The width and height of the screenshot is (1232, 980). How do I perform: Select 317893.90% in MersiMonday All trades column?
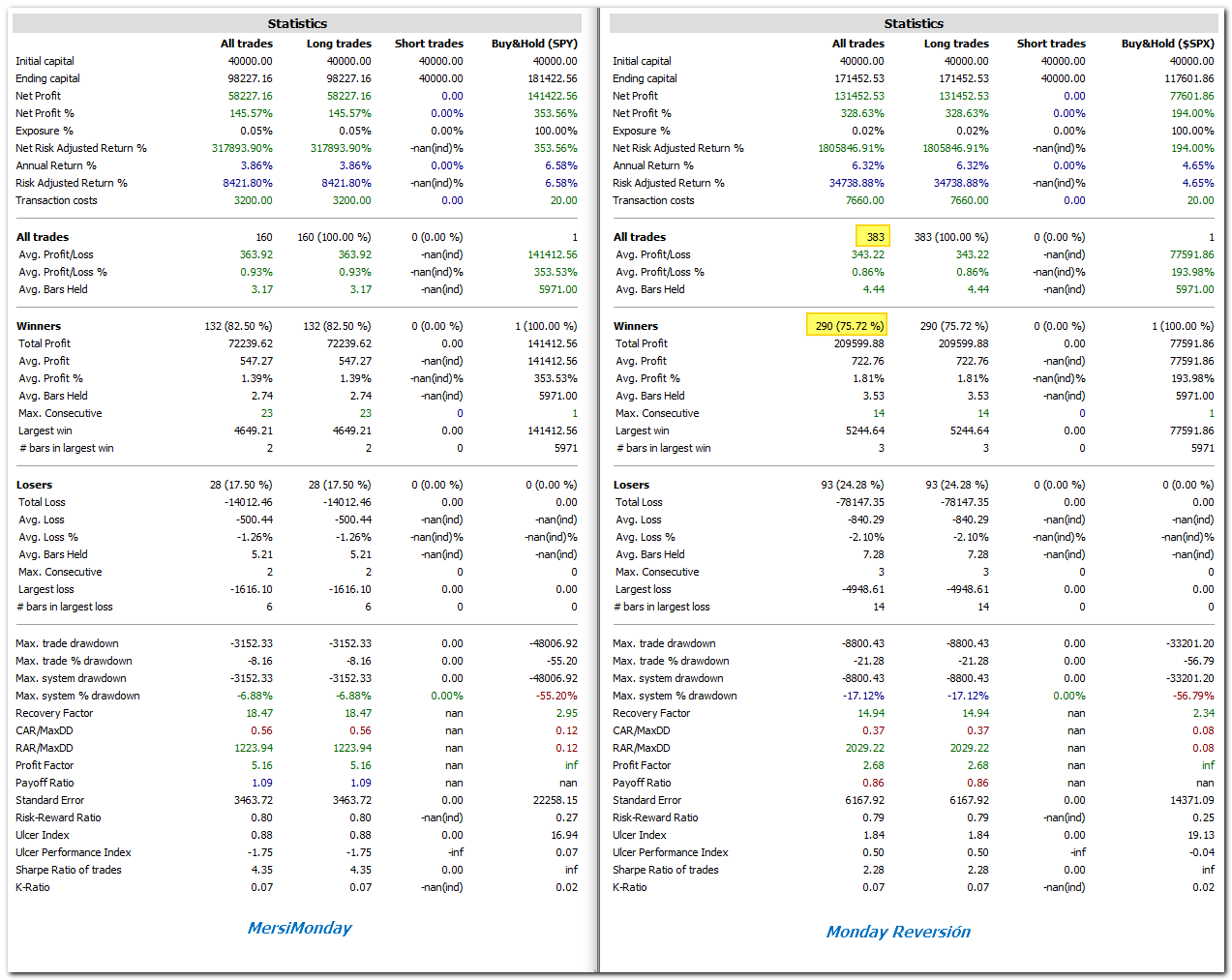click(242, 148)
